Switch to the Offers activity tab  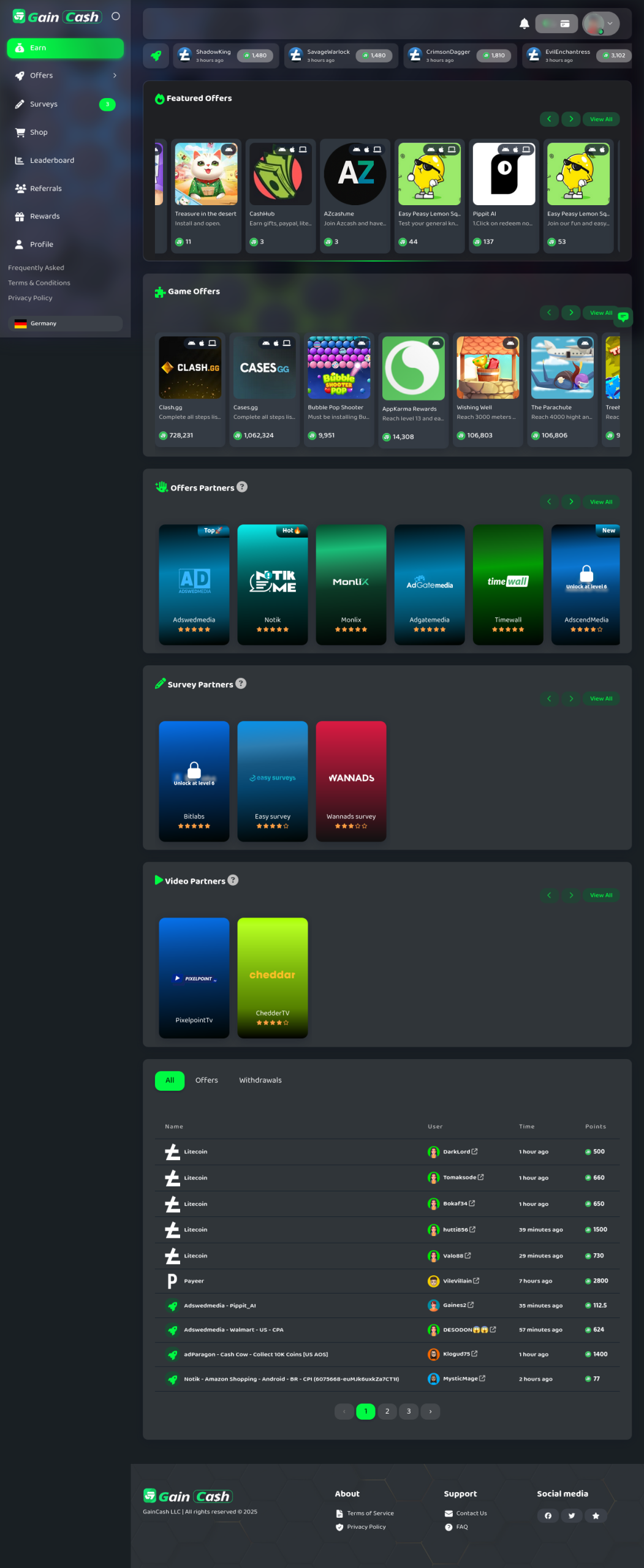click(x=206, y=1080)
